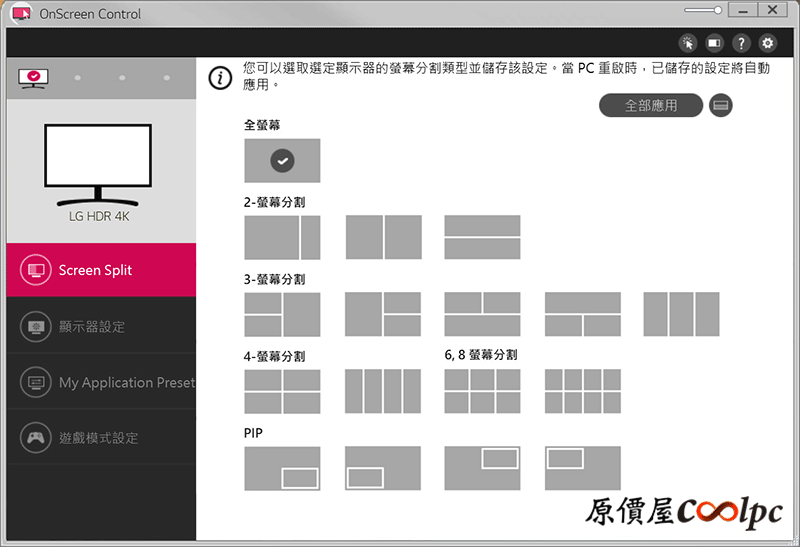Click the 3-螢幕分割 heading

coord(274,279)
